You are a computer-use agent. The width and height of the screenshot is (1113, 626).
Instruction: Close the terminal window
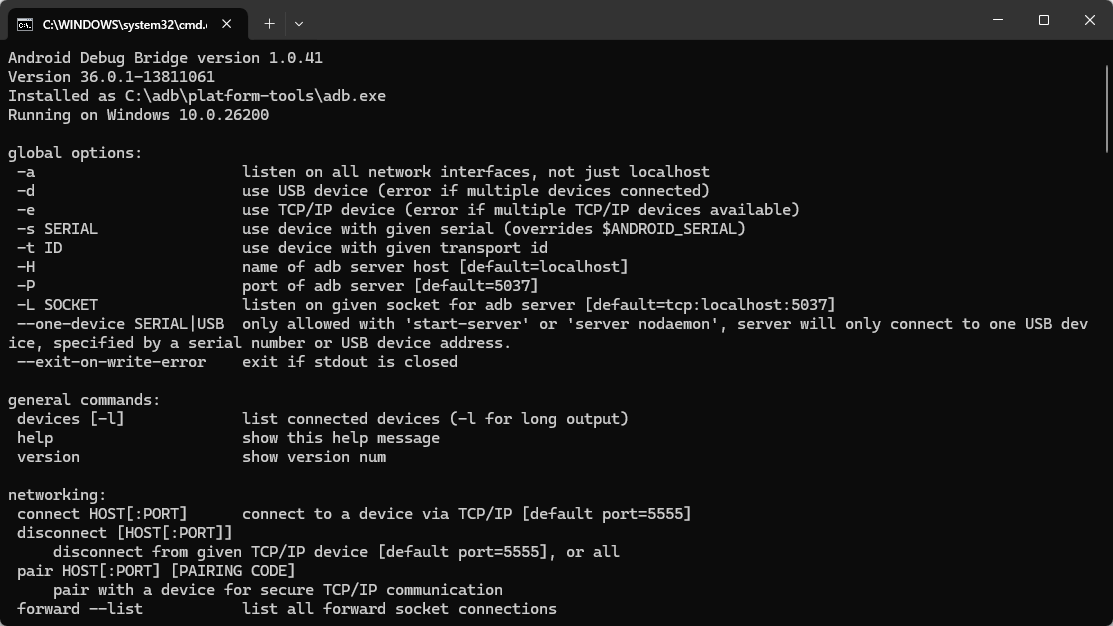1090,20
